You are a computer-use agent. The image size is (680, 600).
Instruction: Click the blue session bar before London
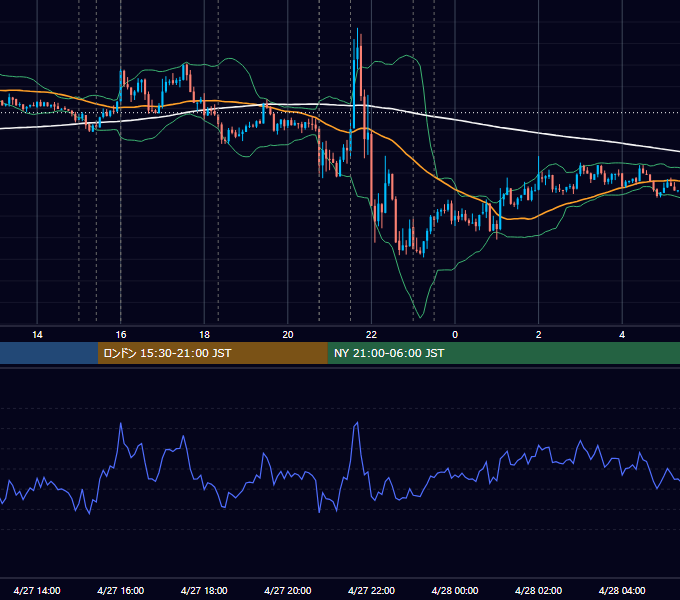(49, 353)
